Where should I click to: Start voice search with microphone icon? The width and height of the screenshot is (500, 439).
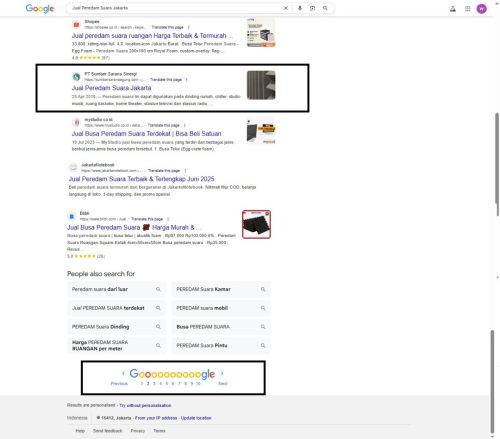300,8
